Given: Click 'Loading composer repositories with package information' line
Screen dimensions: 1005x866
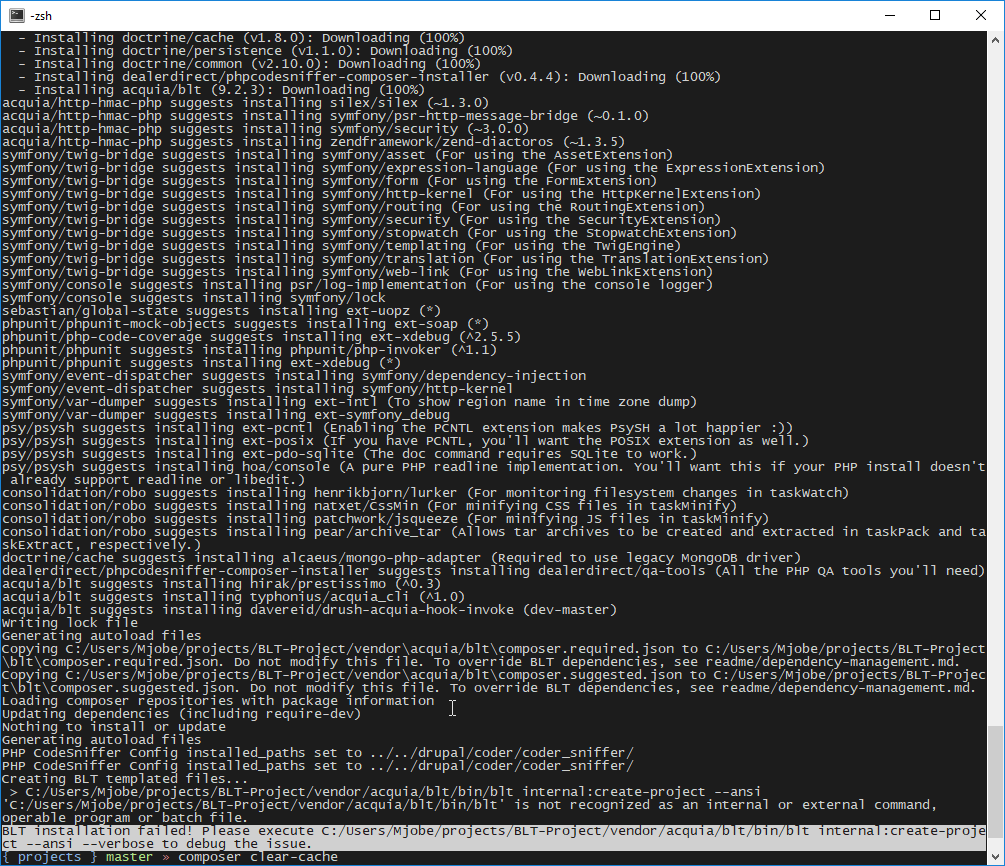Looking at the screenshot, I should click(x=218, y=701).
